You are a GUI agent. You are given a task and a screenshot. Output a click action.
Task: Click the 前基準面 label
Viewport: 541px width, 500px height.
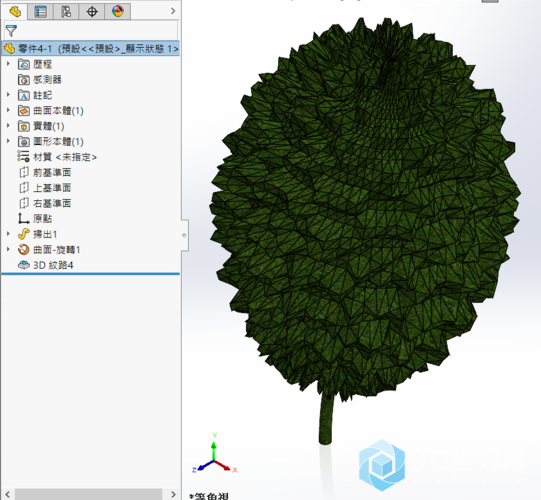(x=52, y=173)
